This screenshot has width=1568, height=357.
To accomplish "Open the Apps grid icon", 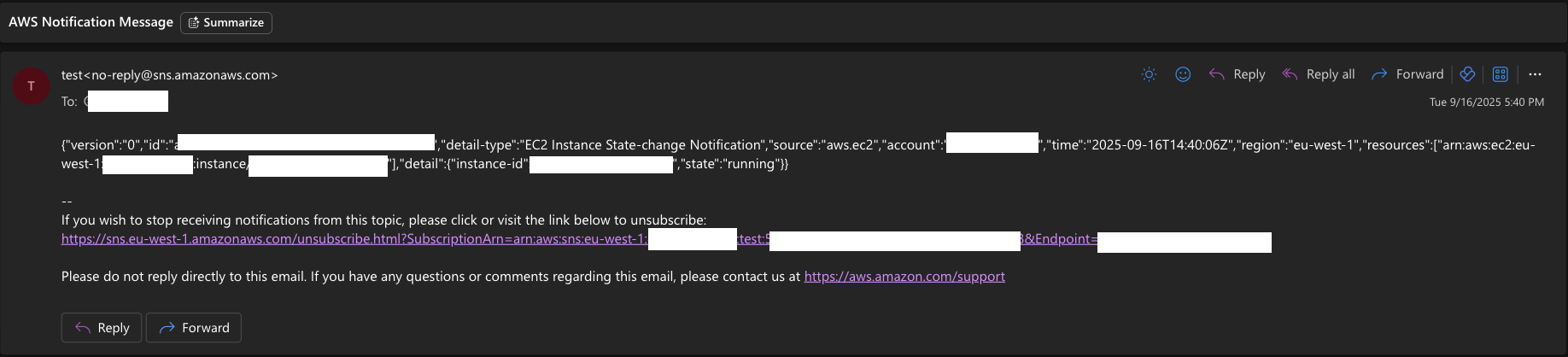I will (x=1500, y=74).
